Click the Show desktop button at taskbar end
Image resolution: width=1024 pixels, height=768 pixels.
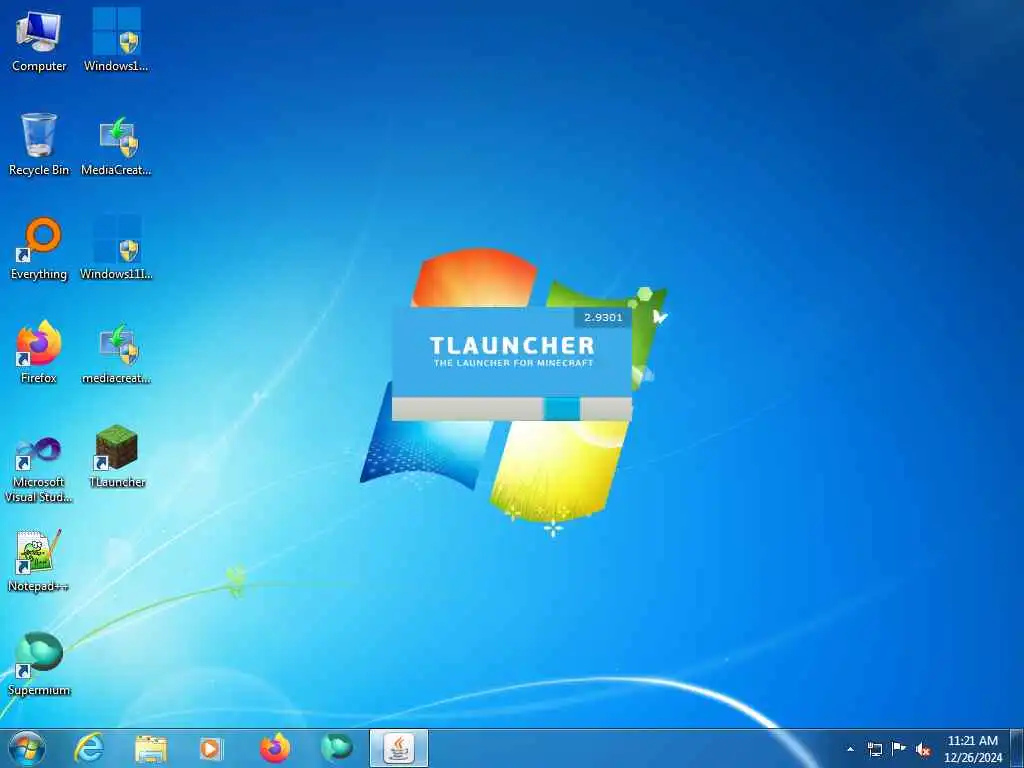click(x=1017, y=748)
